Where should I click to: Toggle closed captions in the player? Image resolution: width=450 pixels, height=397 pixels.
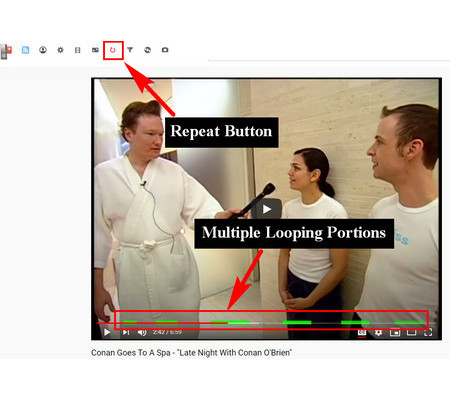pos(362,333)
